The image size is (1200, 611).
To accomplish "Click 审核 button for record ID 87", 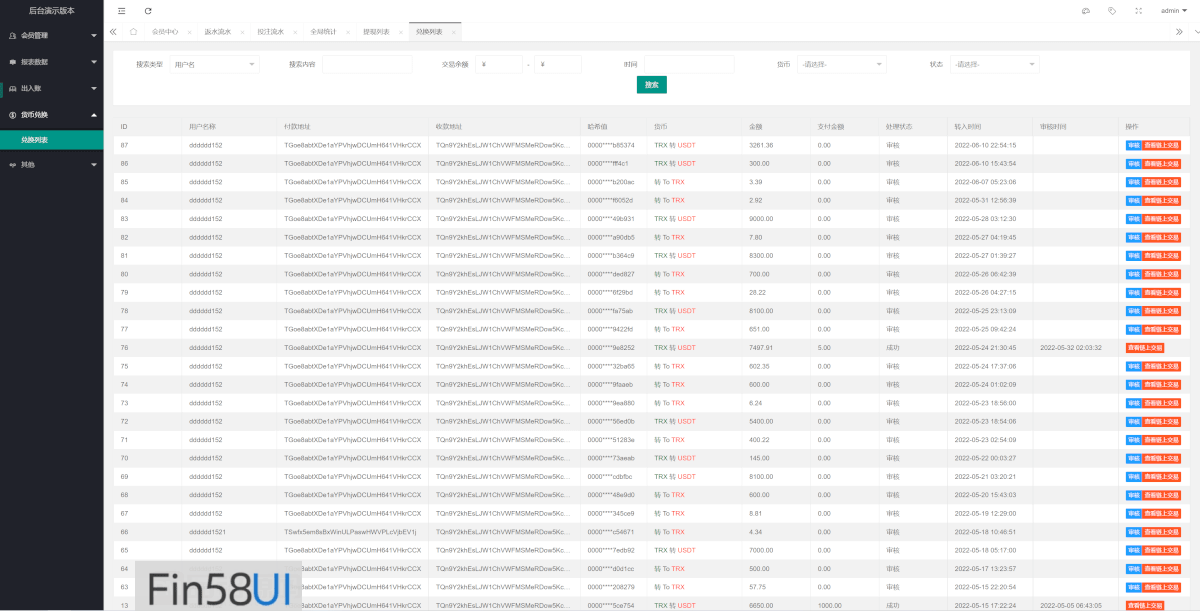I will [x=1133, y=145].
